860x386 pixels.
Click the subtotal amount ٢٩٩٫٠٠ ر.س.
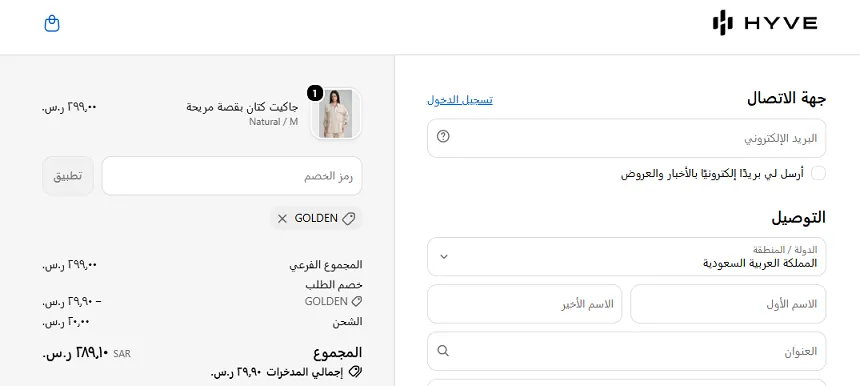70,265
